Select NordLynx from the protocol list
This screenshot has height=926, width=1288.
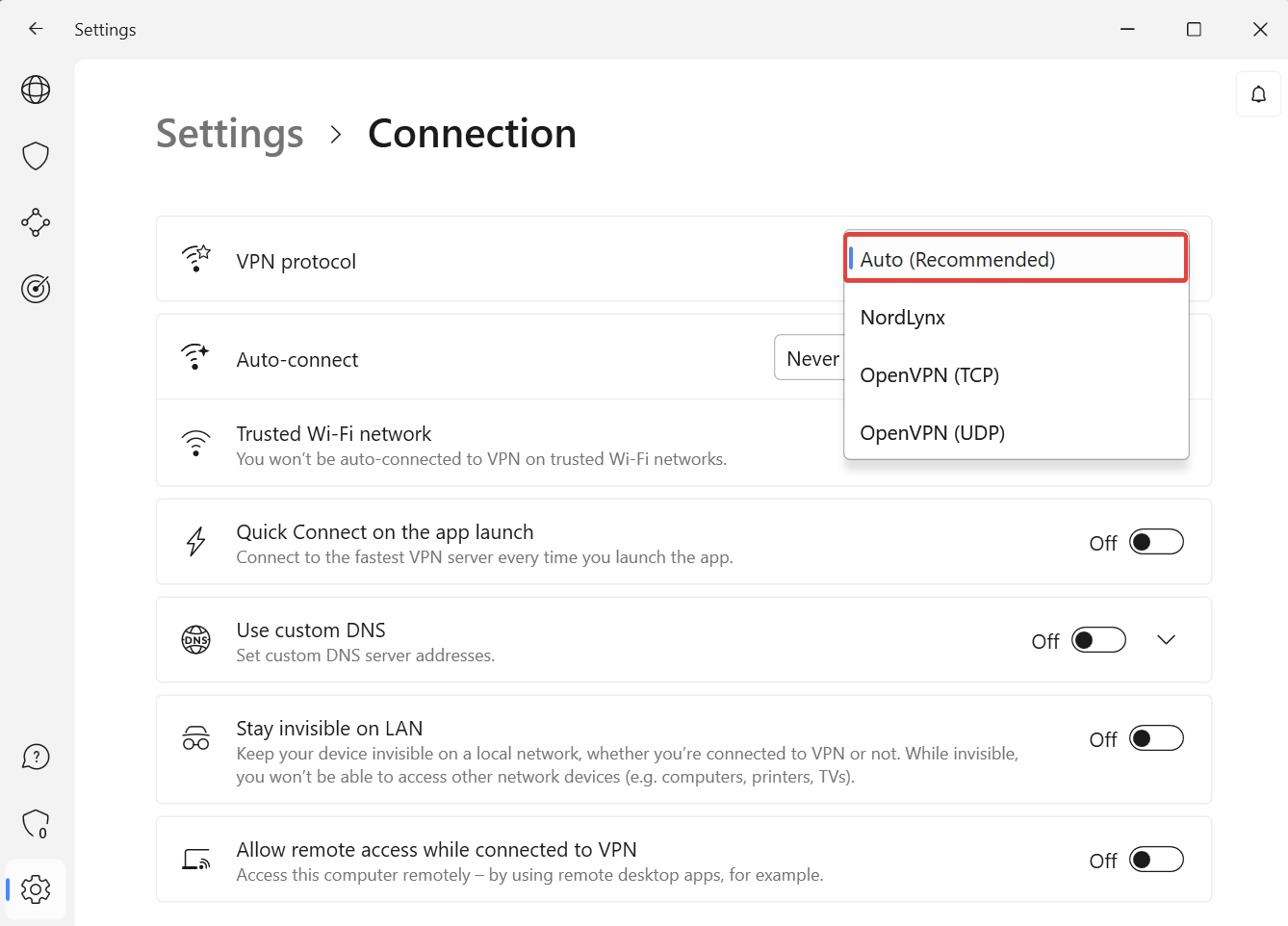pos(902,317)
